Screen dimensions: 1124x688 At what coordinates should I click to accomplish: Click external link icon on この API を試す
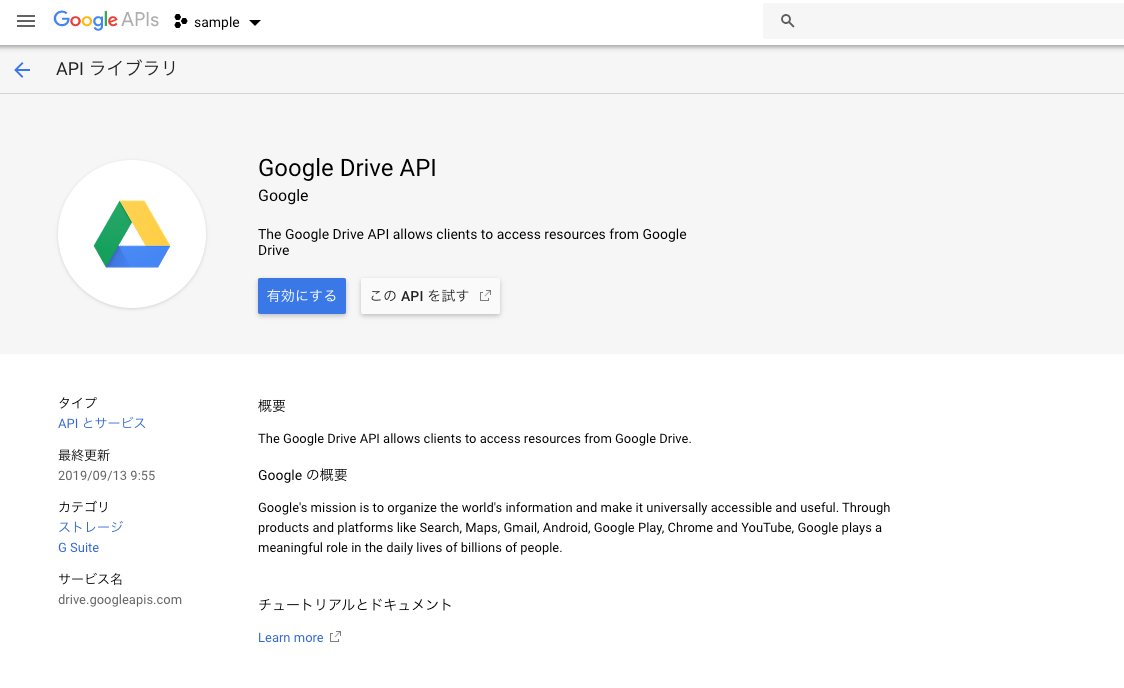pyautogui.click(x=485, y=296)
